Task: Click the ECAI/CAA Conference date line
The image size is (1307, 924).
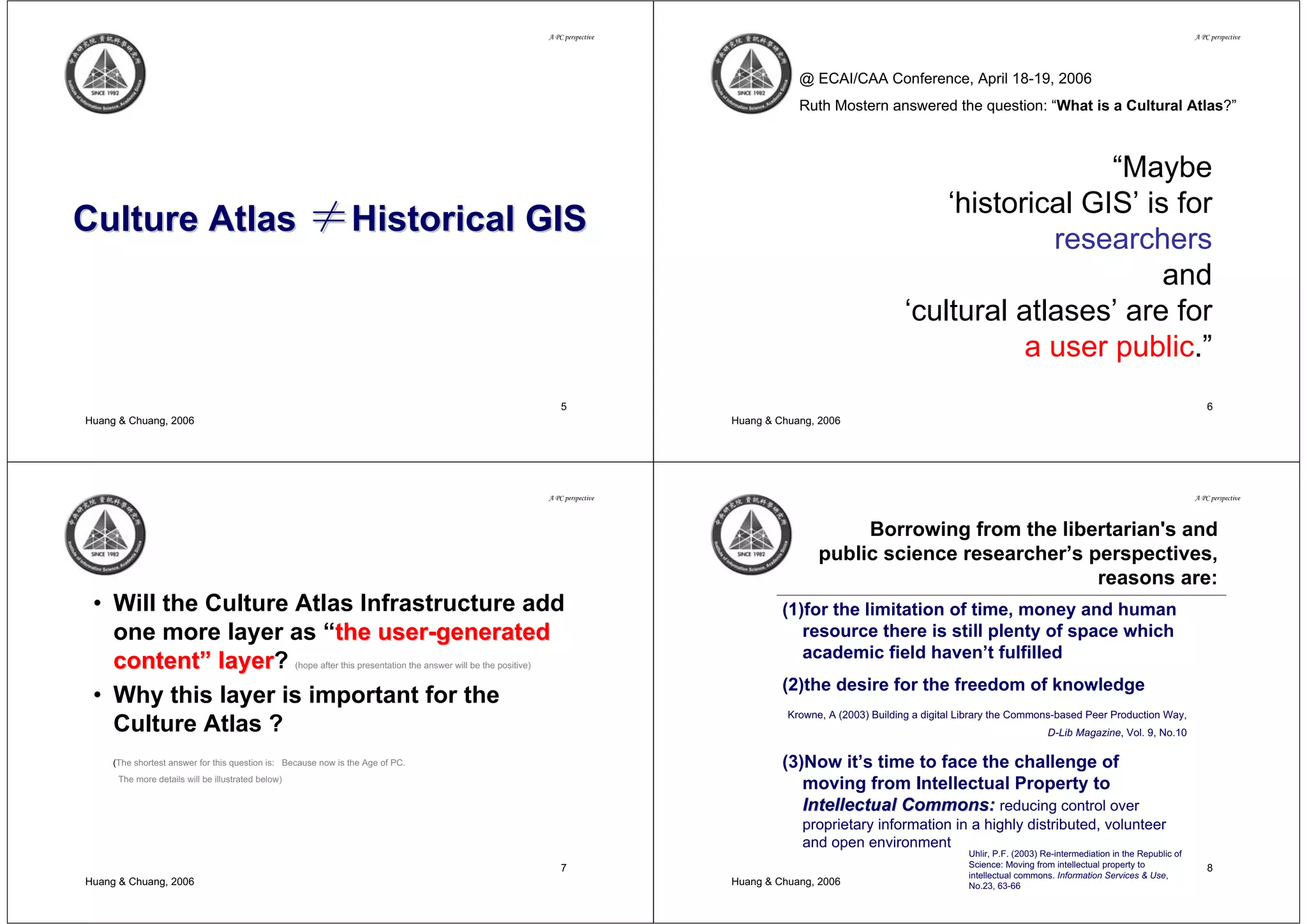Action: click(945, 78)
